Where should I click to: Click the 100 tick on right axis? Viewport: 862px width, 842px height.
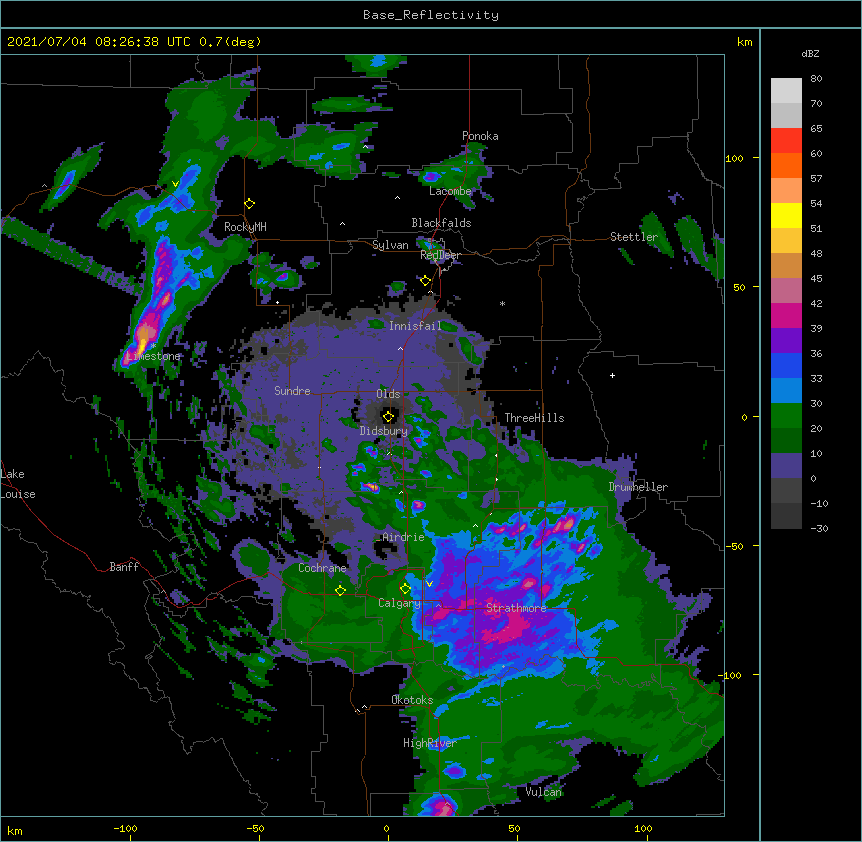(x=734, y=158)
